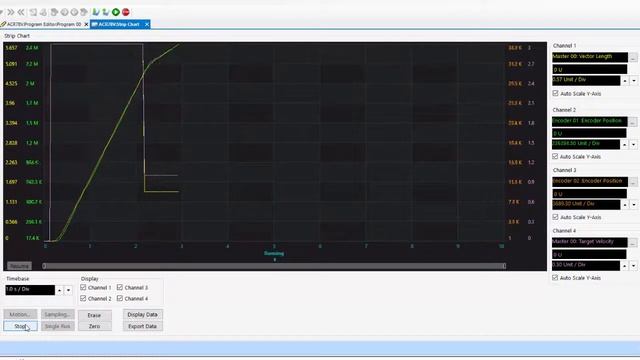Increase Channel 3 Unit/Div scale
The width and height of the screenshot is (640, 360).
(x=625, y=204)
